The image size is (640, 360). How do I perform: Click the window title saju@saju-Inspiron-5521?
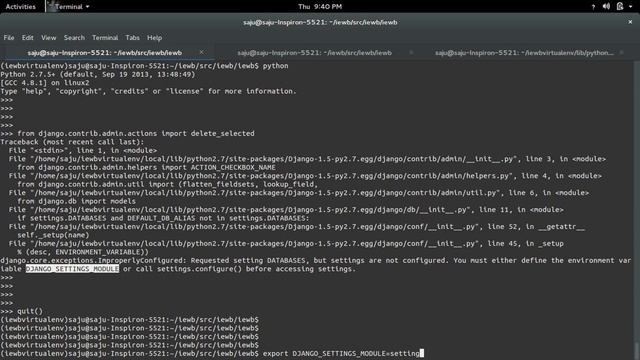(x=320, y=22)
